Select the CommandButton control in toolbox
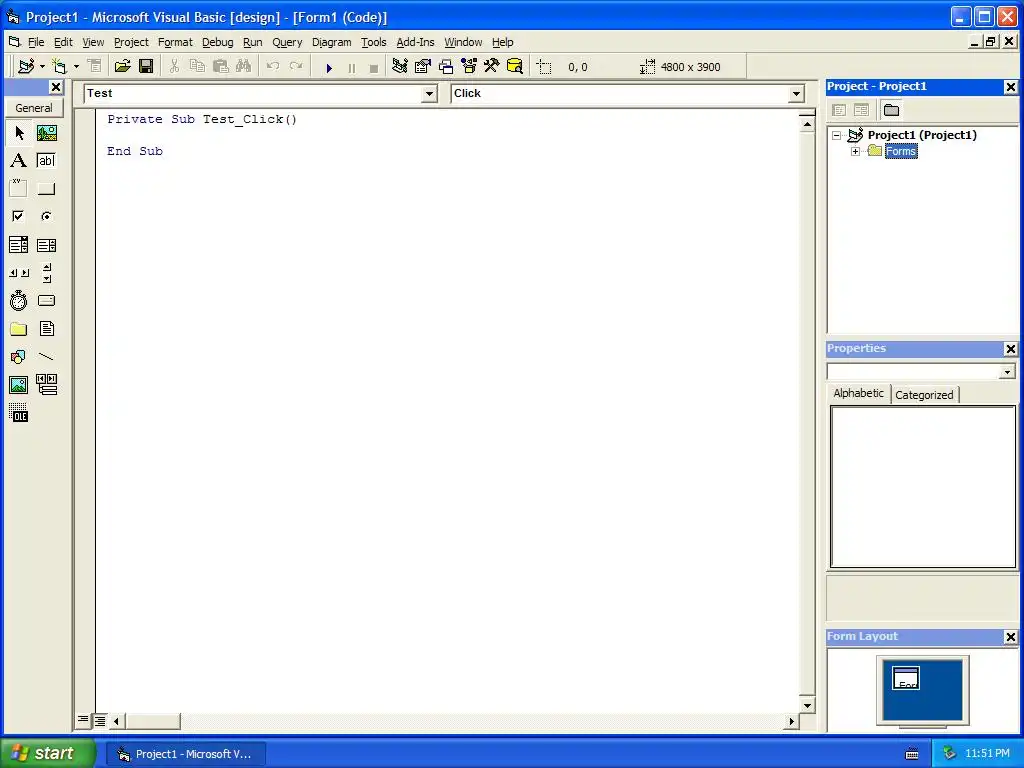 tap(46, 189)
